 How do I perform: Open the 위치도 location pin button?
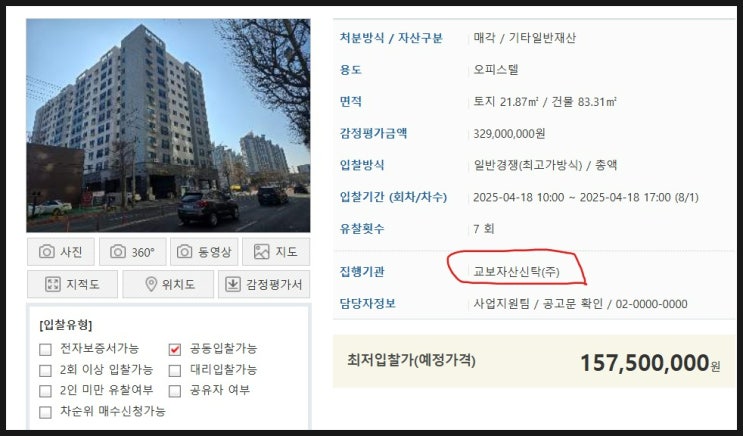168,284
